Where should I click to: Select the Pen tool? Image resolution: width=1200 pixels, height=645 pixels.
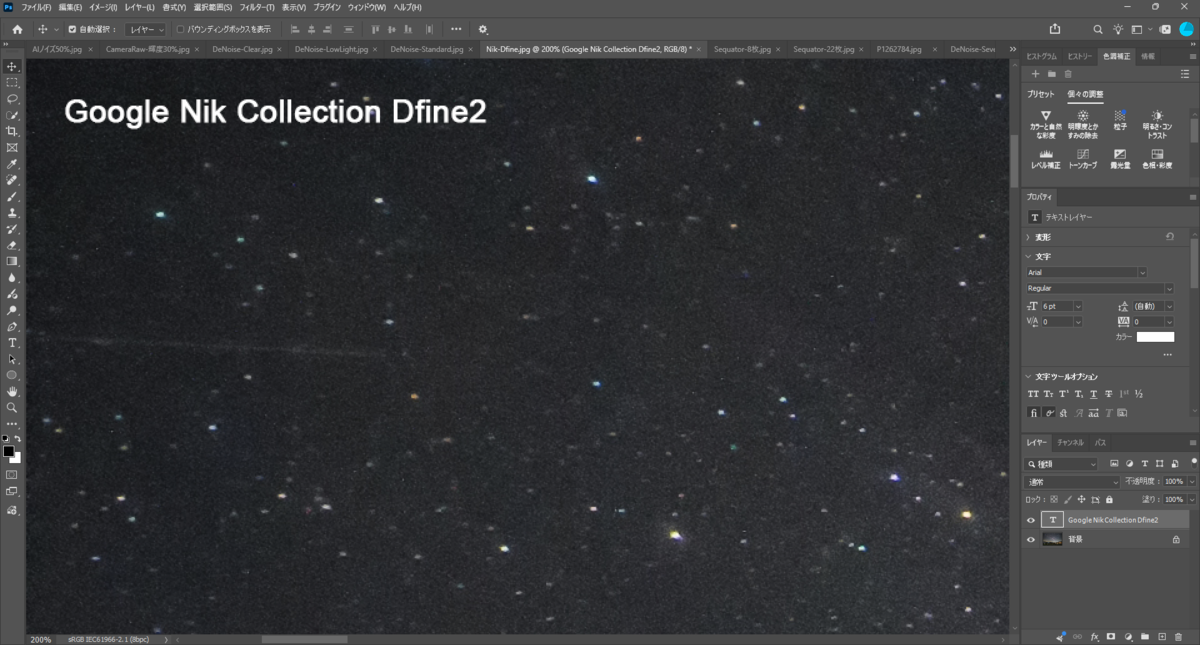pyautogui.click(x=12, y=326)
